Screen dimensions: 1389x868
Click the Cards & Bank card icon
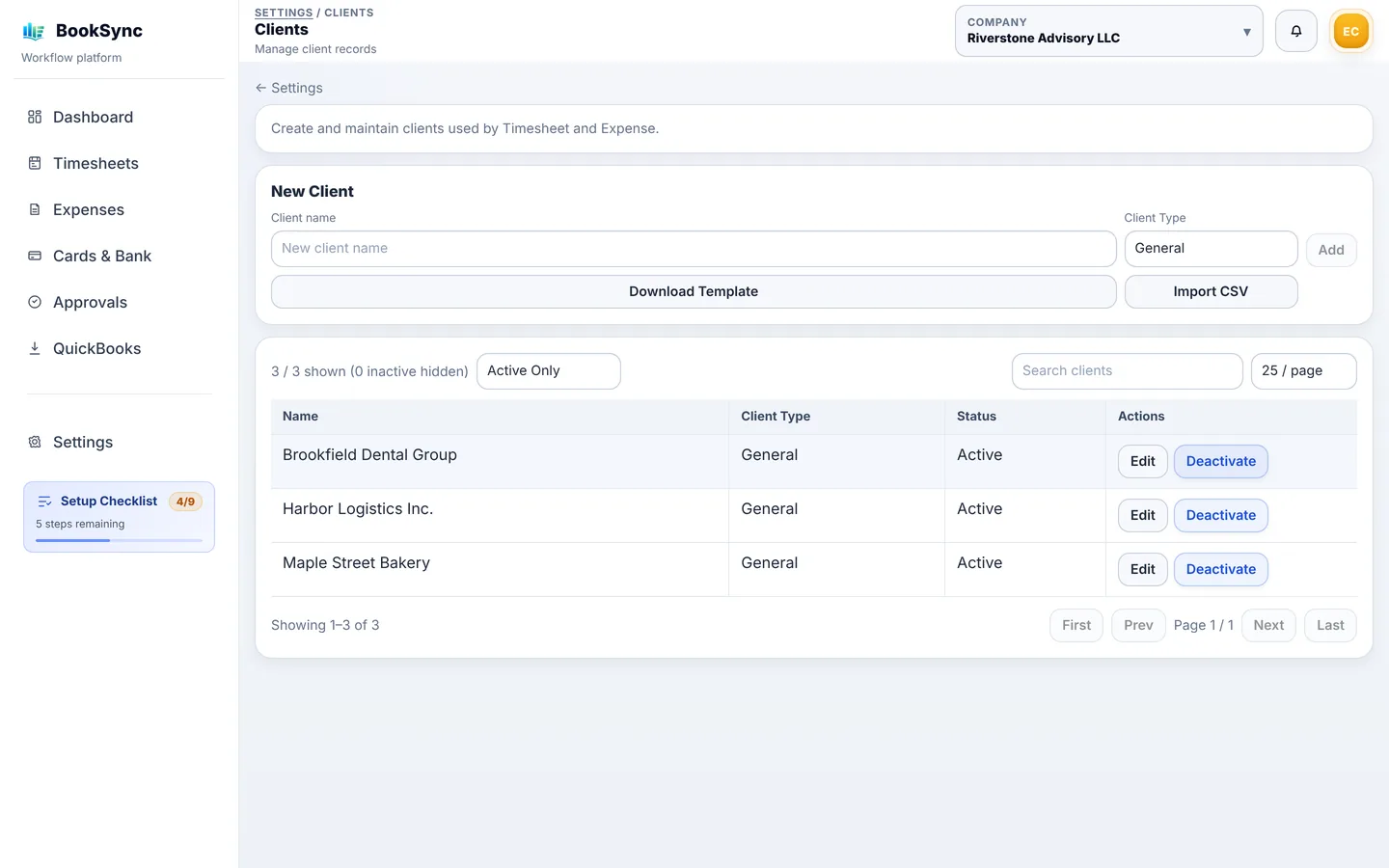tap(35, 256)
